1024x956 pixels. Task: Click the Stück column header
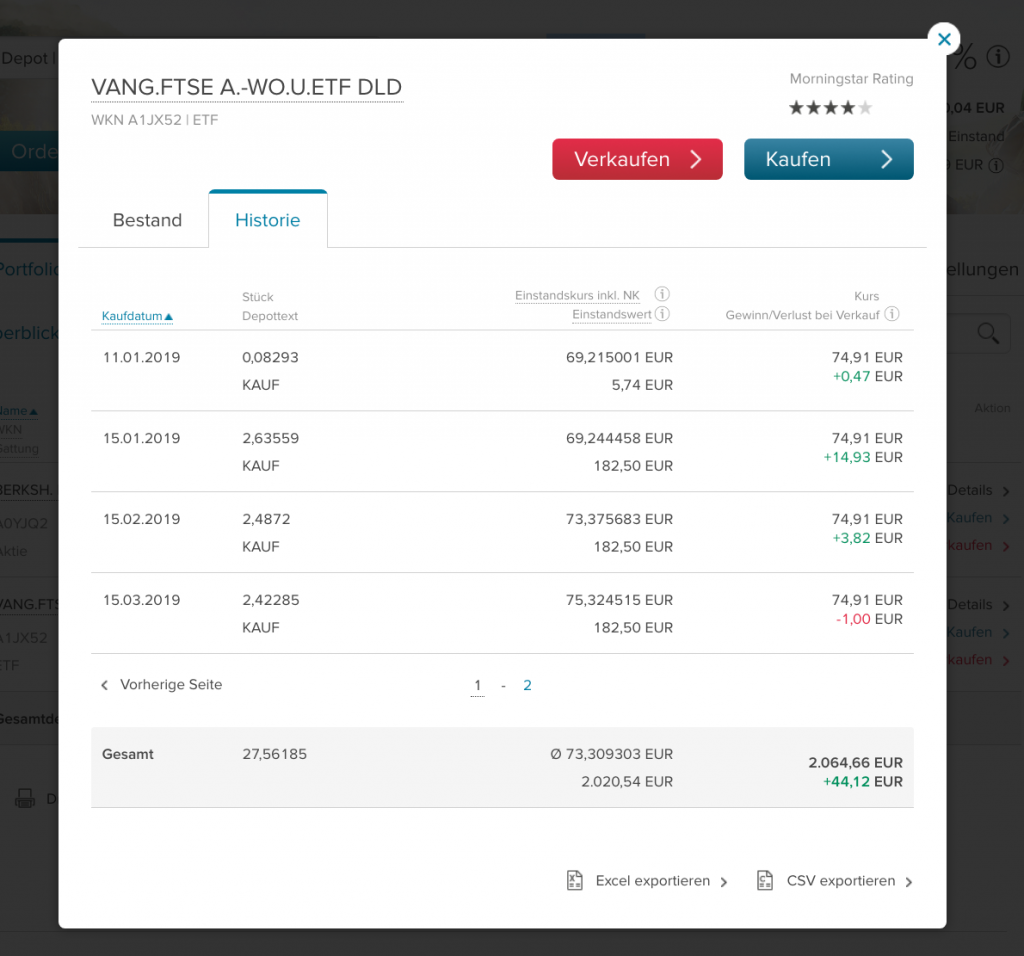click(x=258, y=297)
